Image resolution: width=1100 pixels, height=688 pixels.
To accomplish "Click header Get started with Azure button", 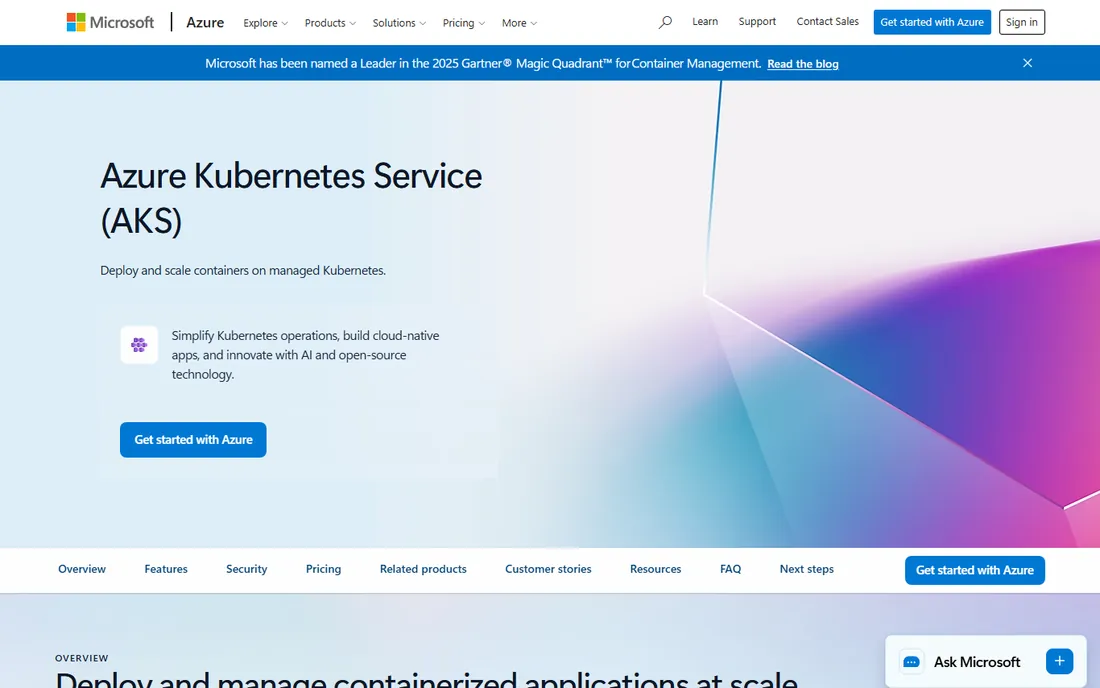I will pos(932,22).
